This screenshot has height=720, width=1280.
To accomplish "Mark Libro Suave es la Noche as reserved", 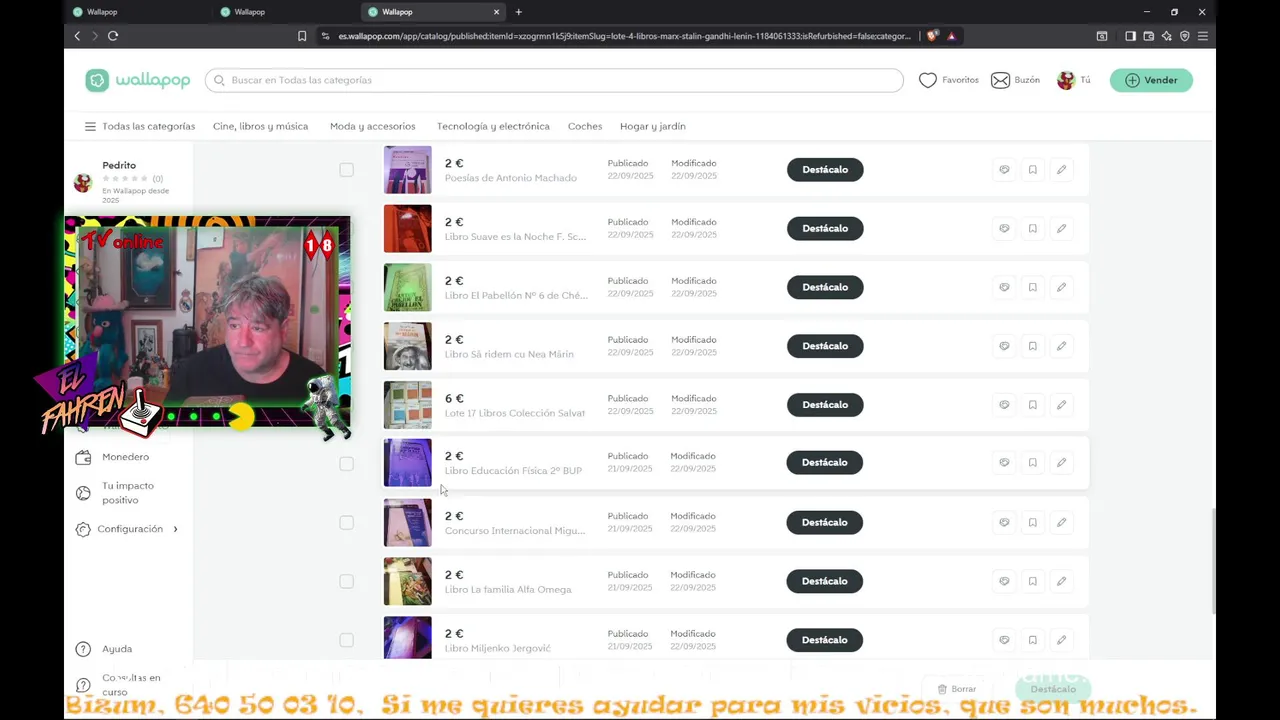I will pyautogui.click(x=1033, y=229).
